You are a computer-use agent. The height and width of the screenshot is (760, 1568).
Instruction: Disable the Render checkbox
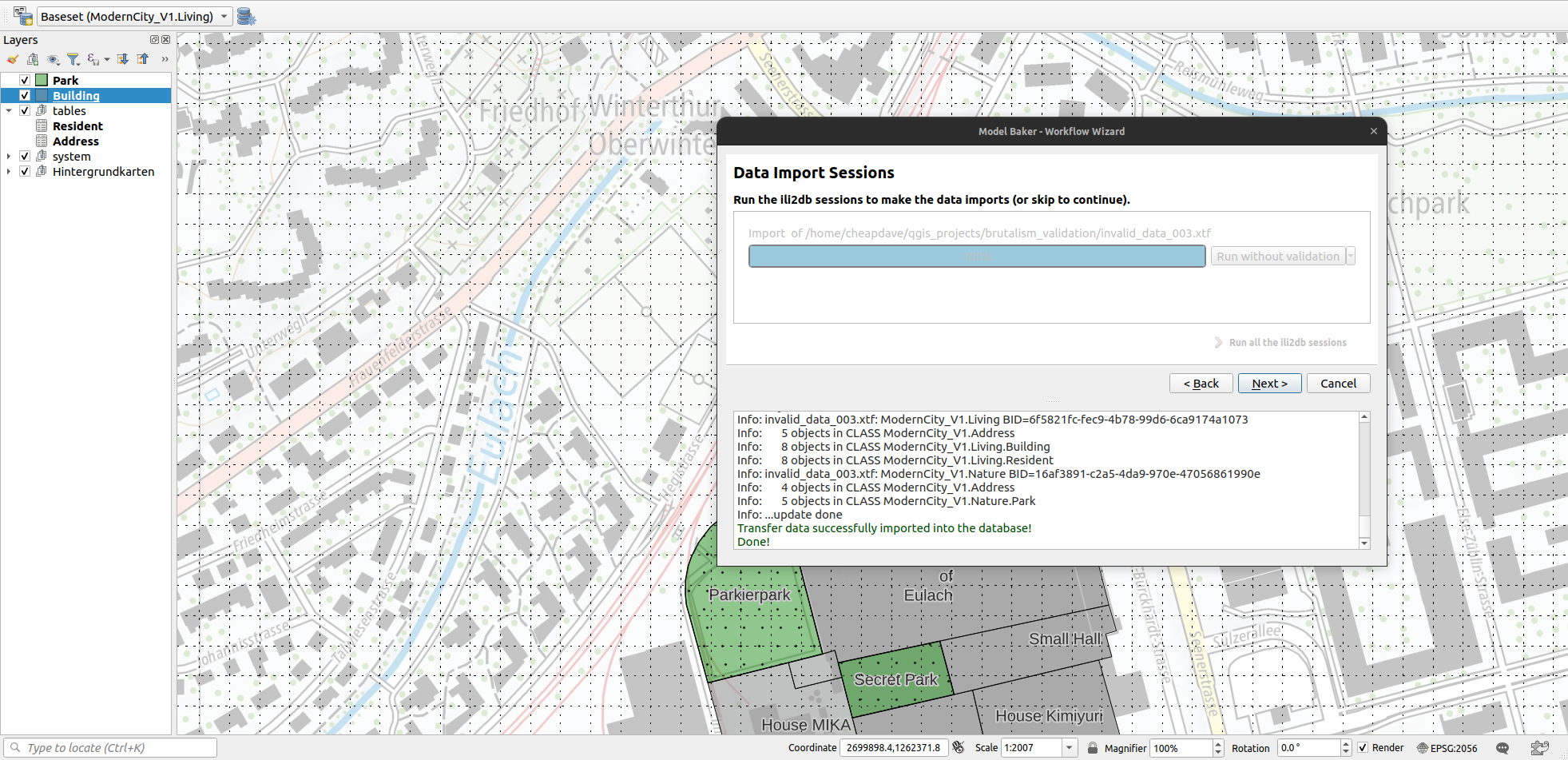(x=1363, y=748)
